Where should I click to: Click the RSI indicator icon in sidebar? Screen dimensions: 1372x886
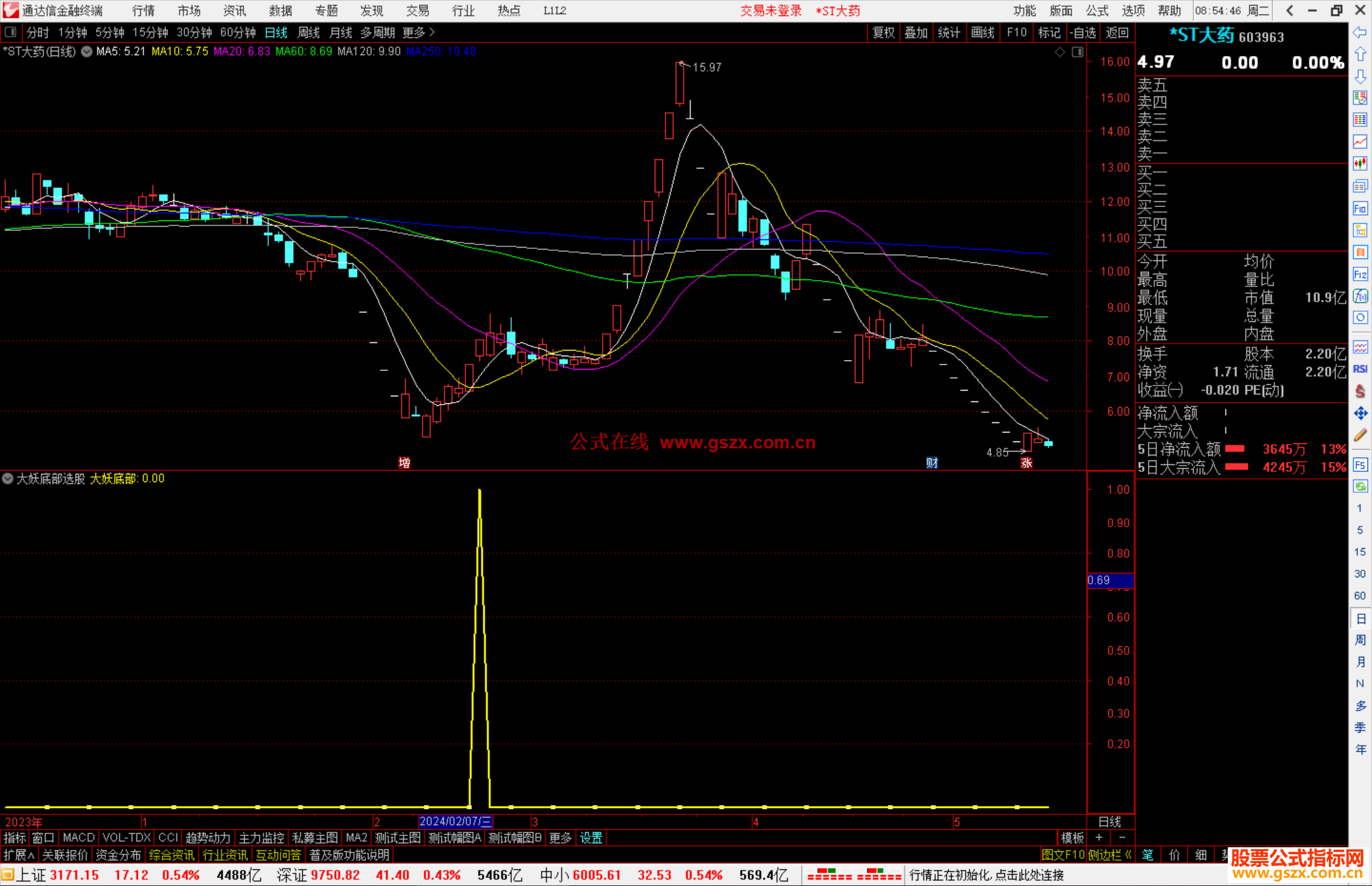1360,369
